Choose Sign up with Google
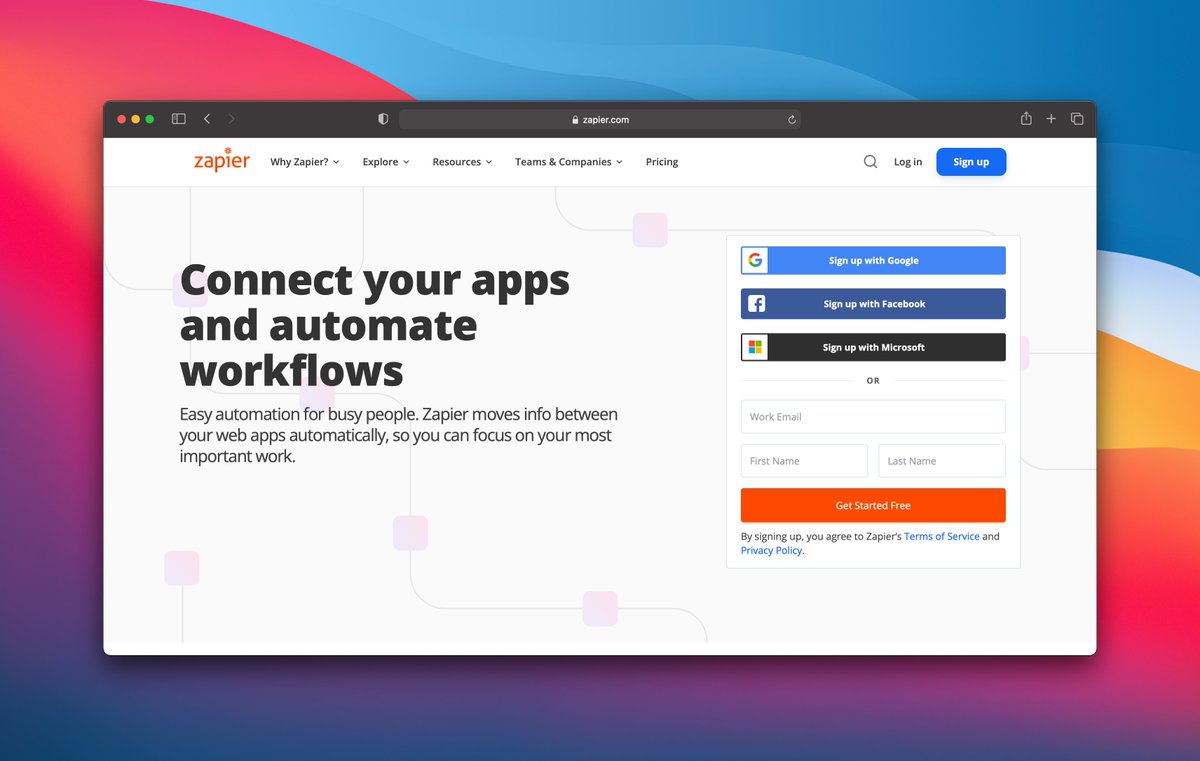Viewport: 1200px width, 761px height. click(x=873, y=260)
